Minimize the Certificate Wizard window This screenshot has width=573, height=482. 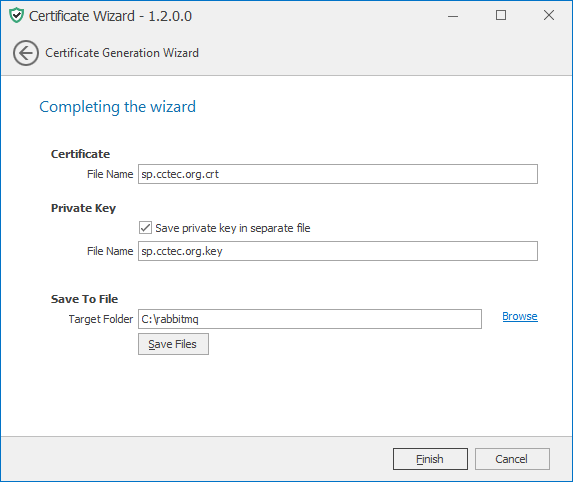(x=453, y=16)
